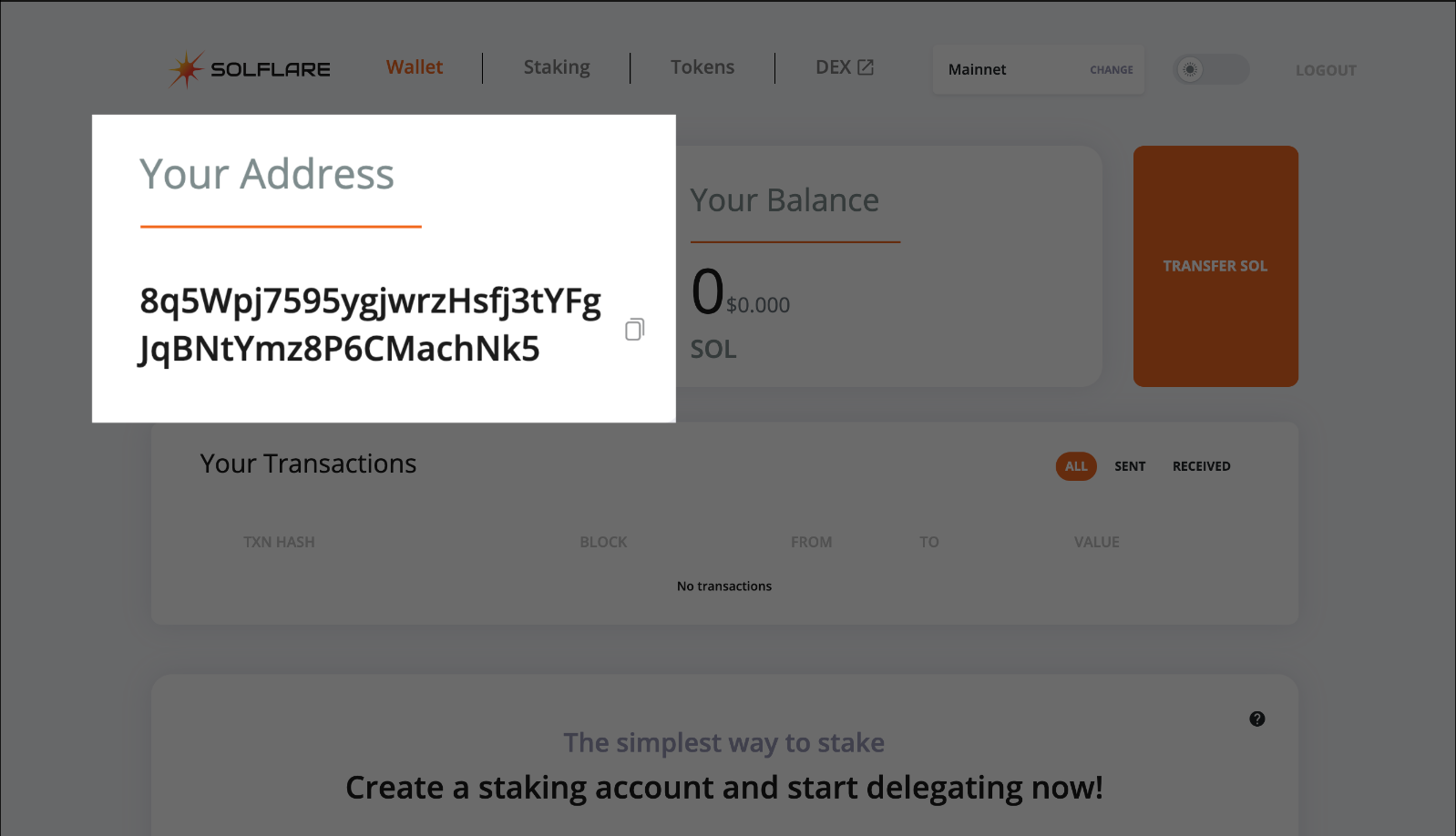
Task: Click the TRANSFER SOL button
Action: click(1215, 266)
